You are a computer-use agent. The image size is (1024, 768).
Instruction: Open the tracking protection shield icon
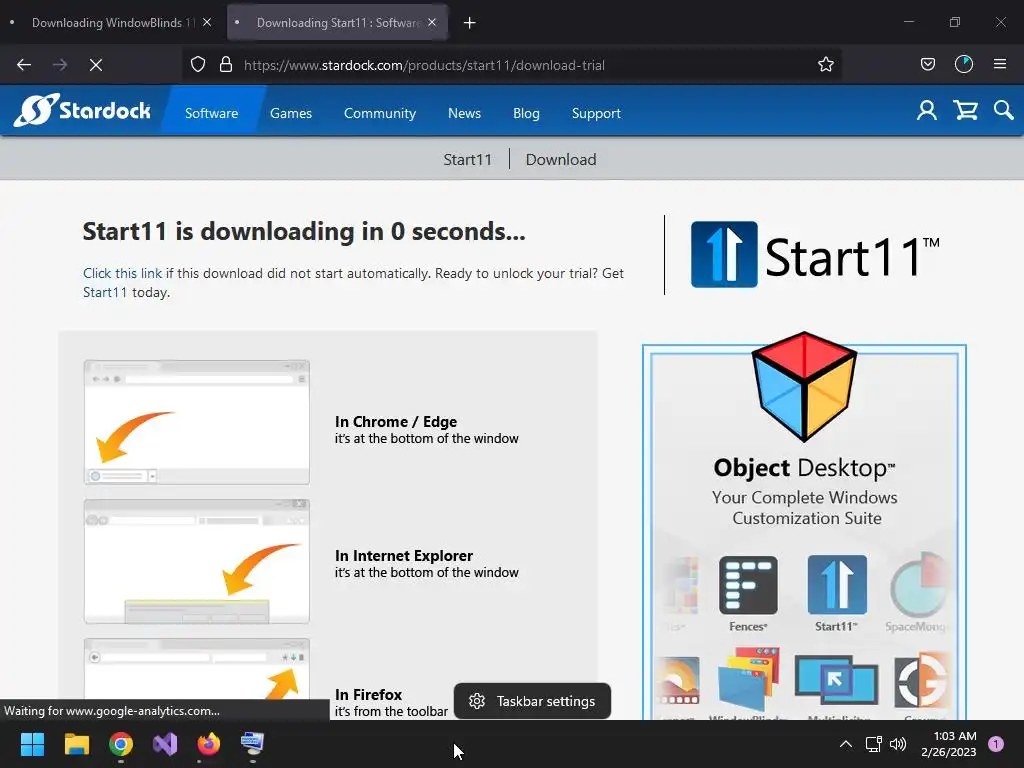[198, 65]
